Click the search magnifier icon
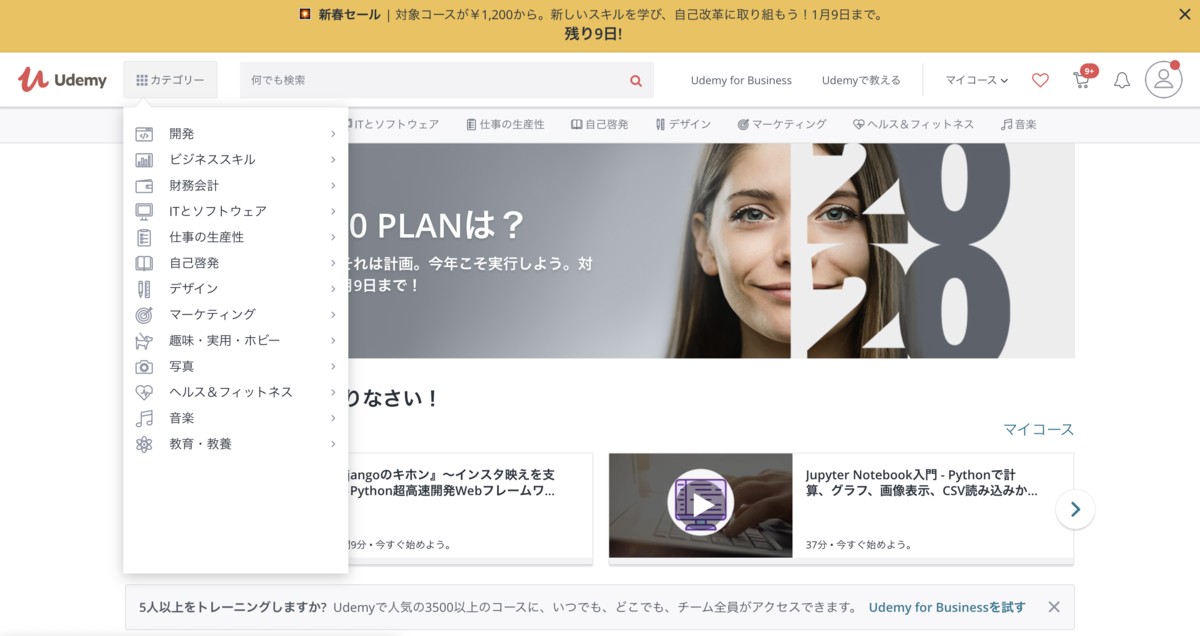Screen dimensions: 1200x636 [636, 80]
